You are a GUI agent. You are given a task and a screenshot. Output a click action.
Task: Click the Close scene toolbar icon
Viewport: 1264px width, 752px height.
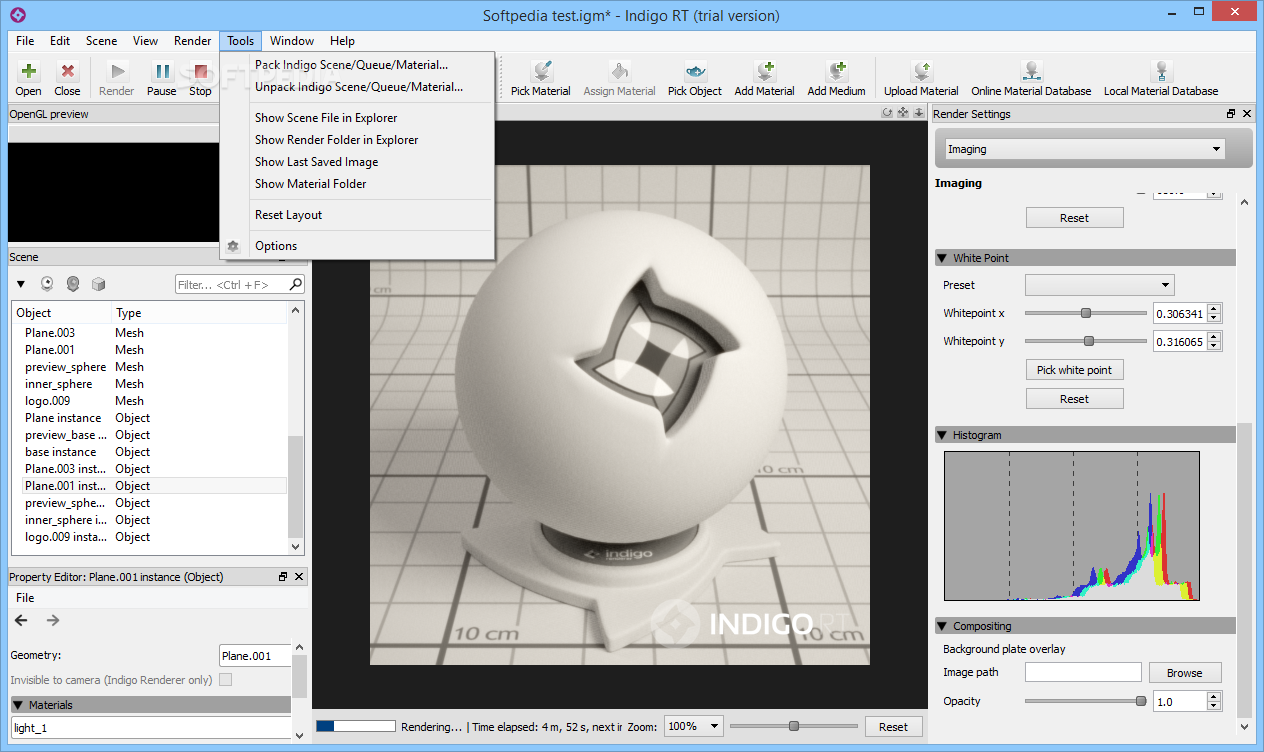(67, 72)
